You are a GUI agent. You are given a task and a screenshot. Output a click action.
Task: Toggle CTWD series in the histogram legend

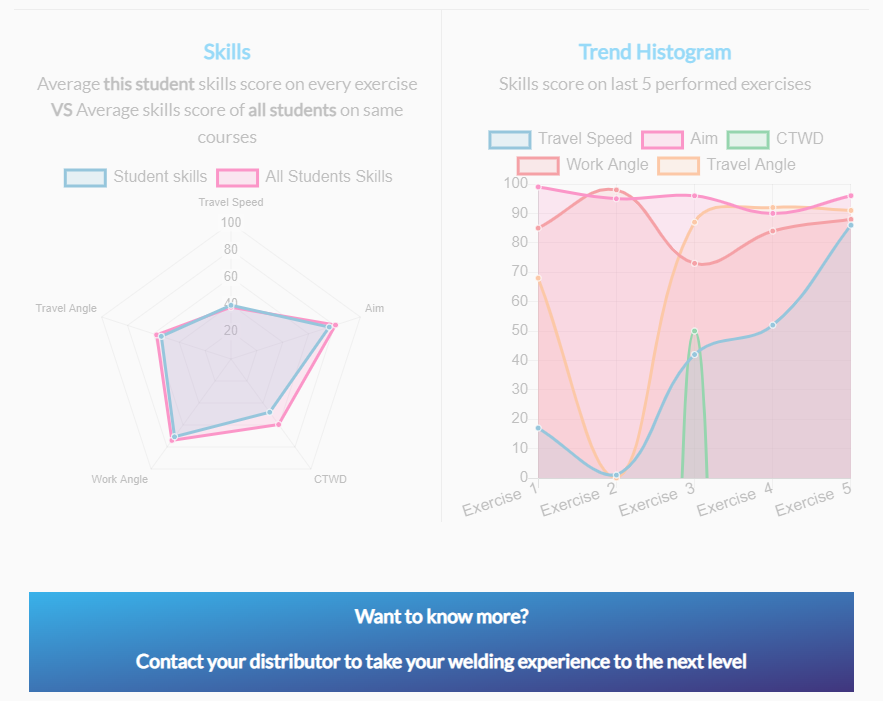click(x=747, y=139)
